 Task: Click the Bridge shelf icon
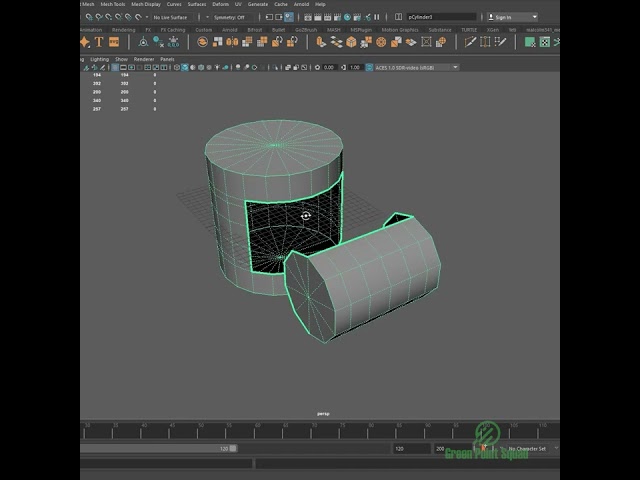click(x=336, y=42)
